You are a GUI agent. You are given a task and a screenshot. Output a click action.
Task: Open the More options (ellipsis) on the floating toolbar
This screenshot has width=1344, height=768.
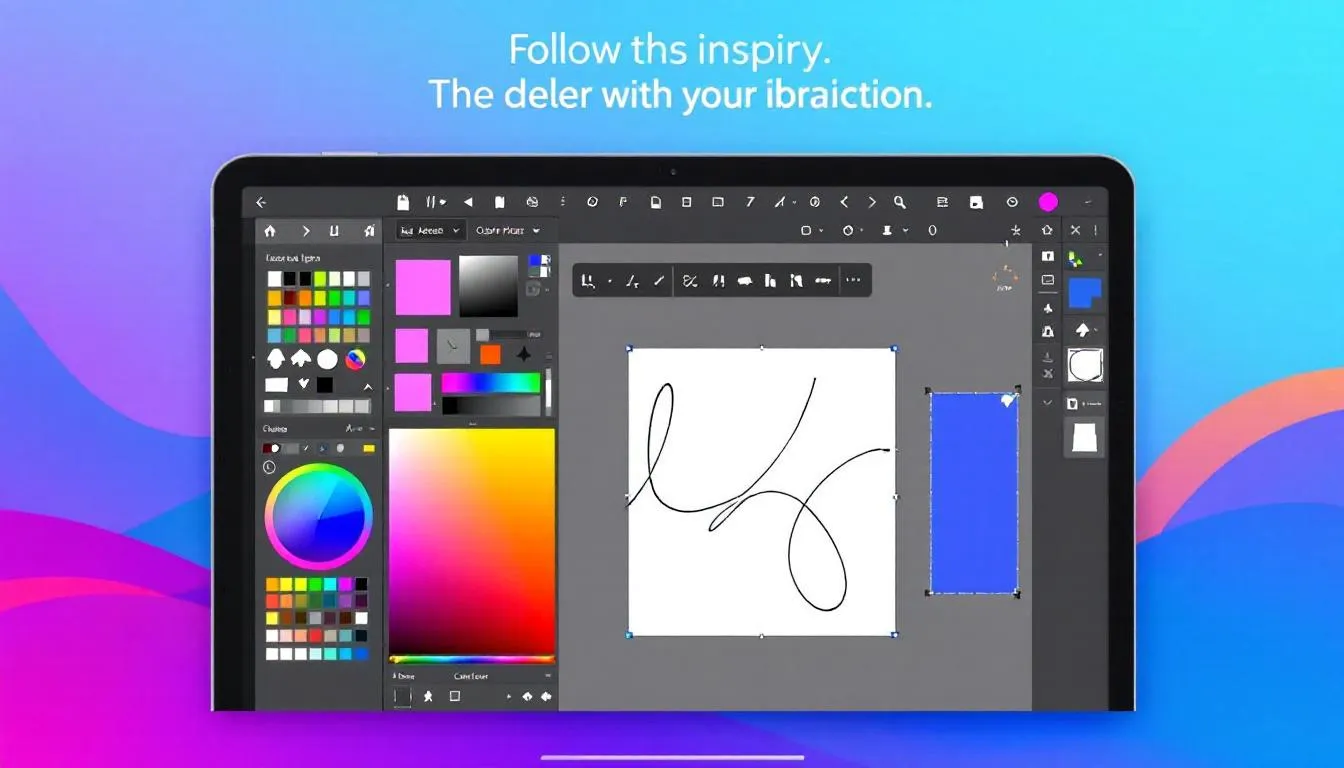853,280
